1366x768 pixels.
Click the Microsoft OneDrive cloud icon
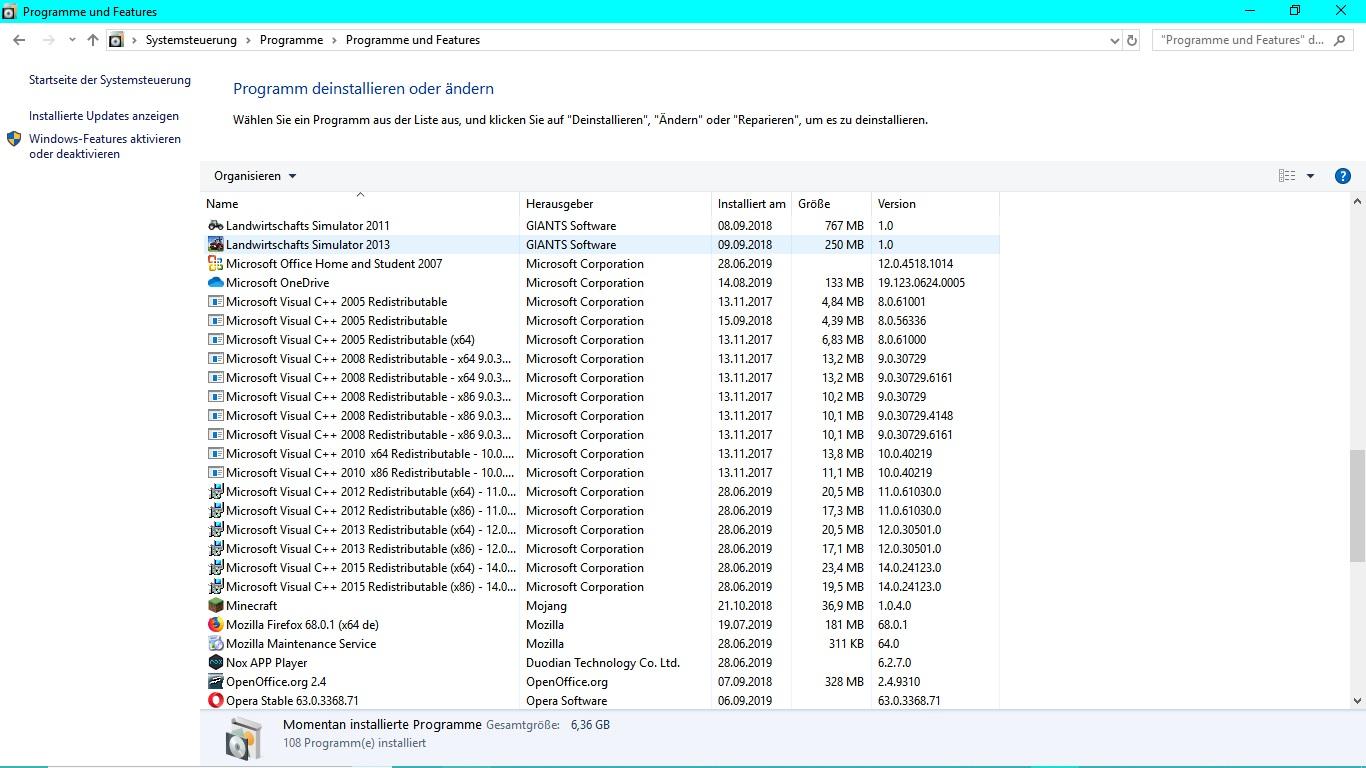pos(215,283)
